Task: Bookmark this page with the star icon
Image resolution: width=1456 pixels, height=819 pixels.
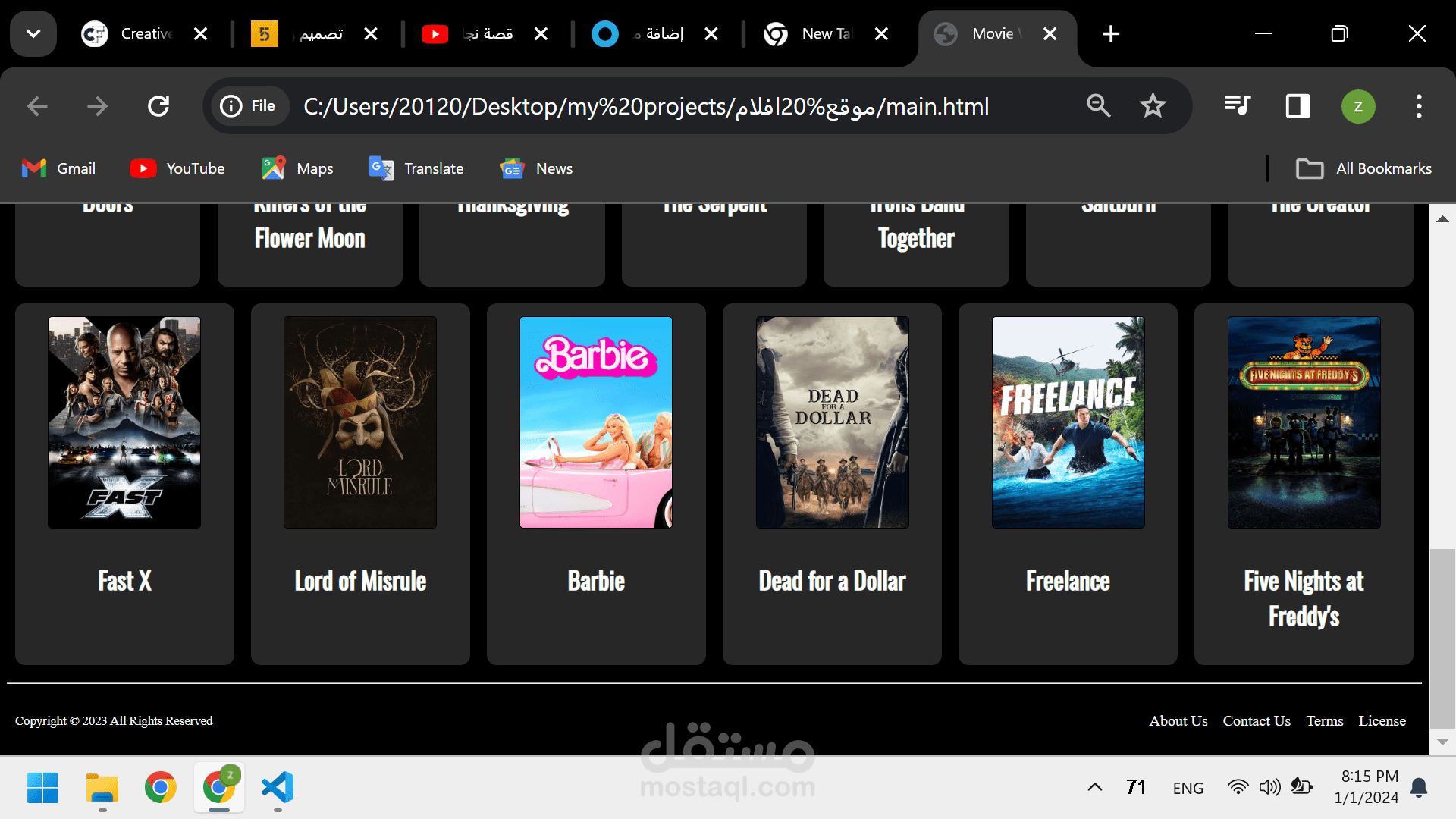Action: click(1153, 106)
